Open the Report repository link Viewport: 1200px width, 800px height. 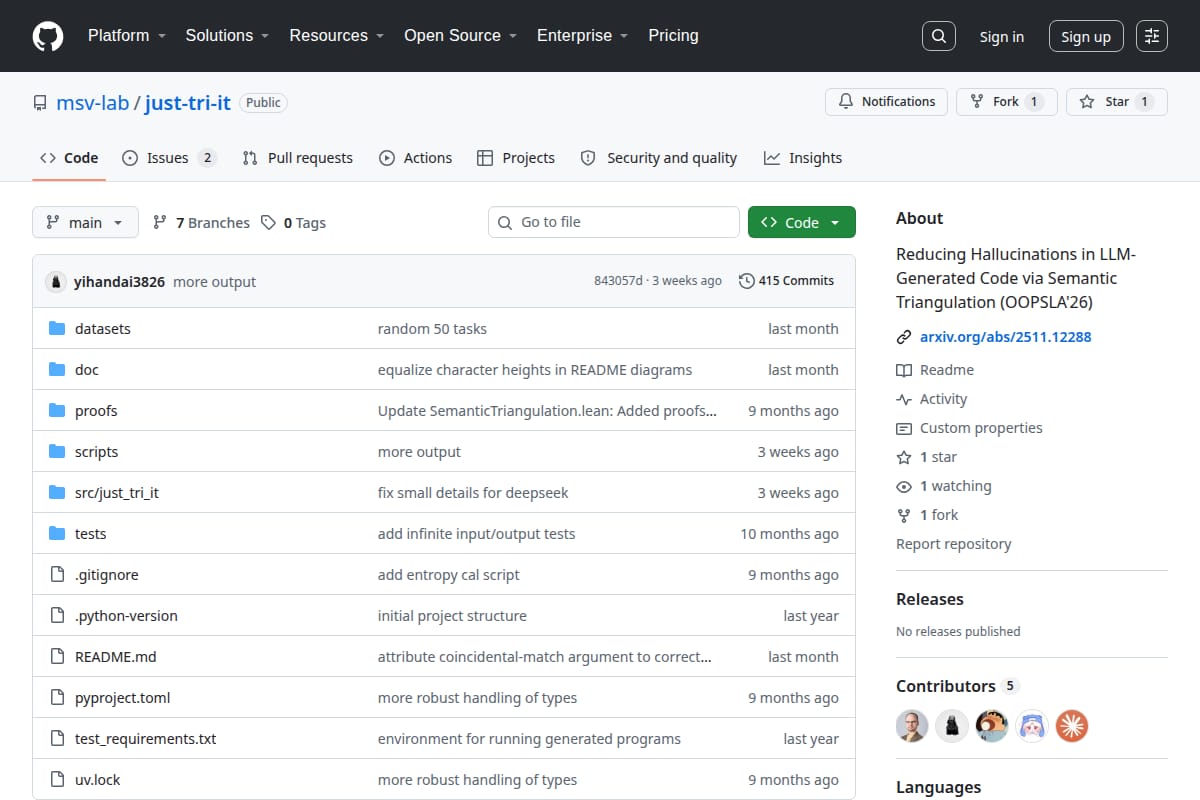[953, 544]
